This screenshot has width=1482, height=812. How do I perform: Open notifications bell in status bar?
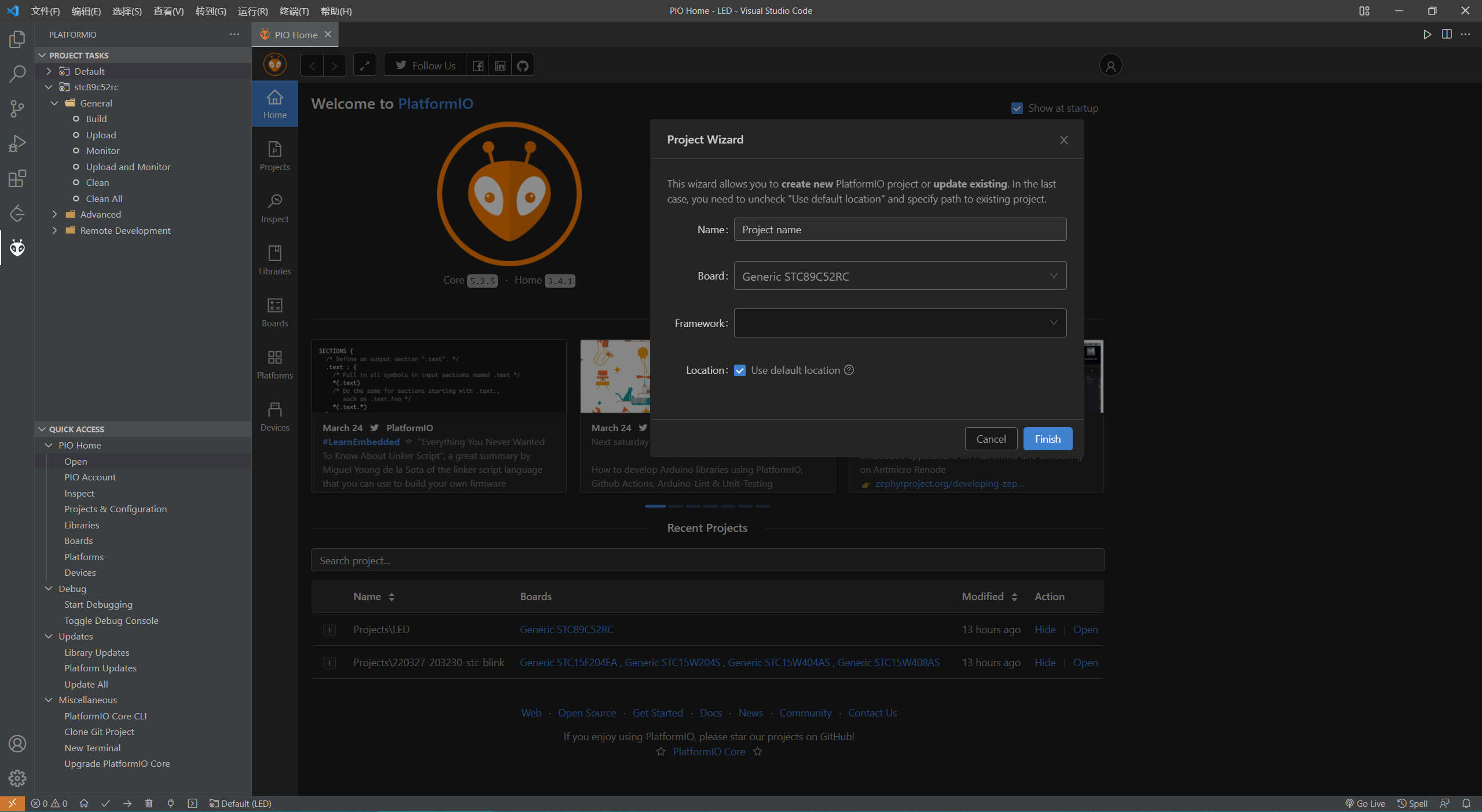point(1466,803)
